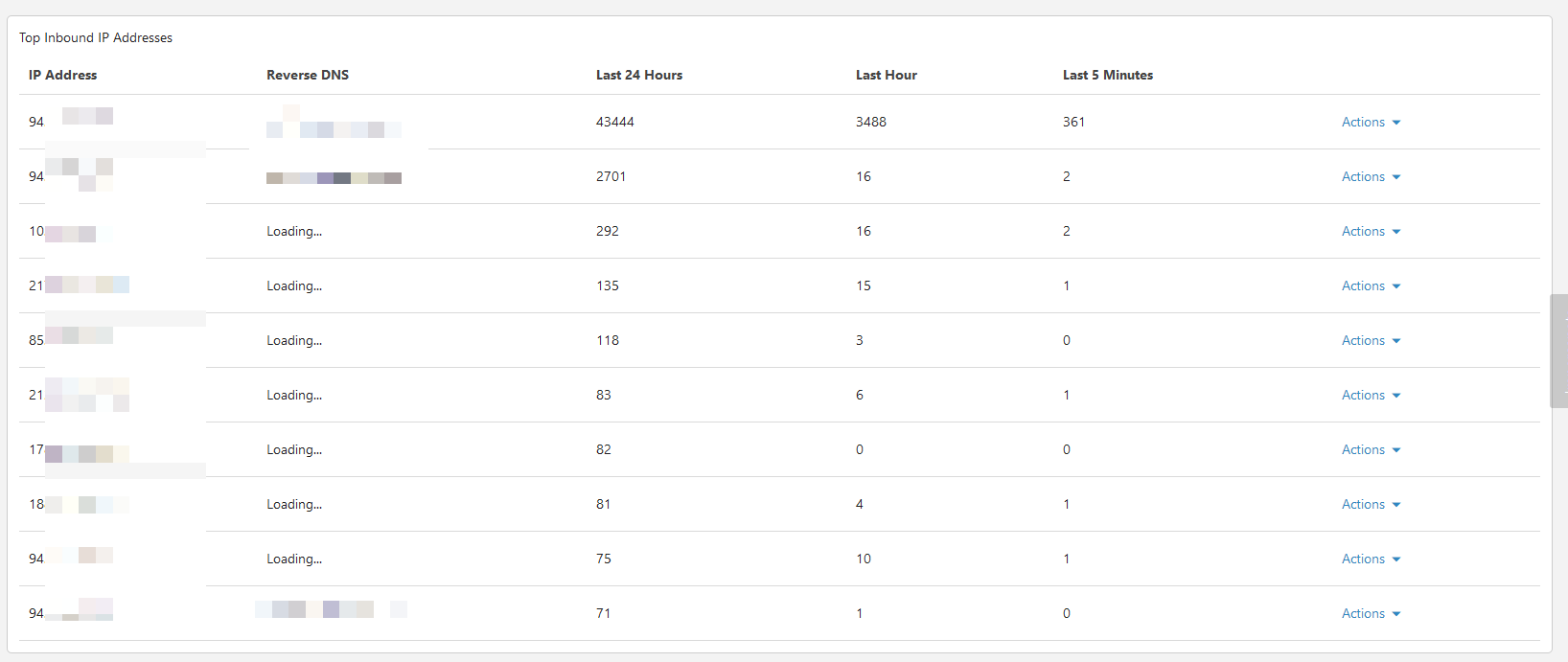Click the 43444 value in Last 24 Hours
Screen dimensions: 1568x662
tap(615, 123)
